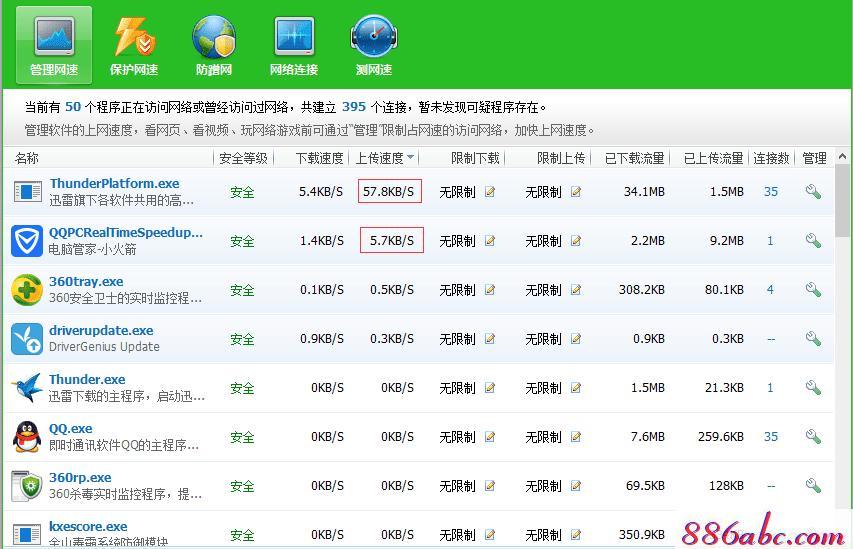Edit download limit for driverupdate.exe
This screenshot has width=853, height=549.
[x=490, y=338]
